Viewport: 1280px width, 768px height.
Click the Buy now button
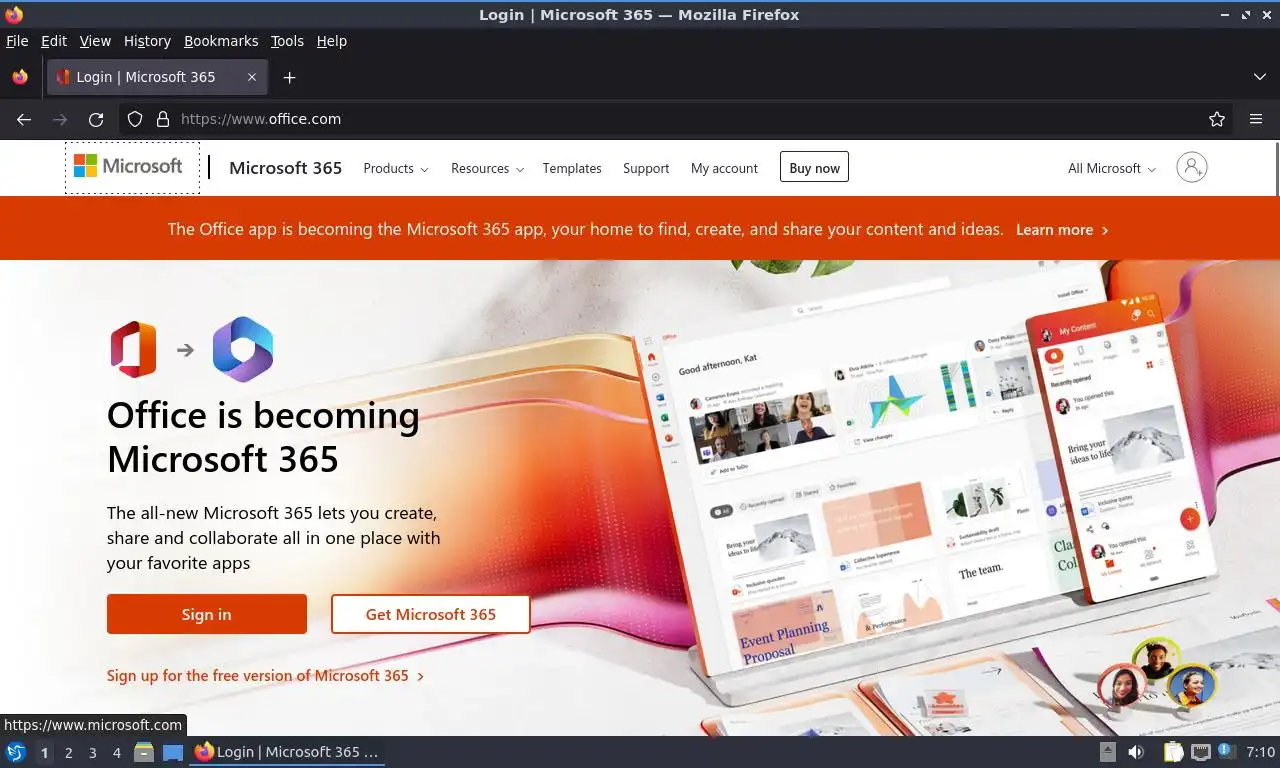coord(814,167)
